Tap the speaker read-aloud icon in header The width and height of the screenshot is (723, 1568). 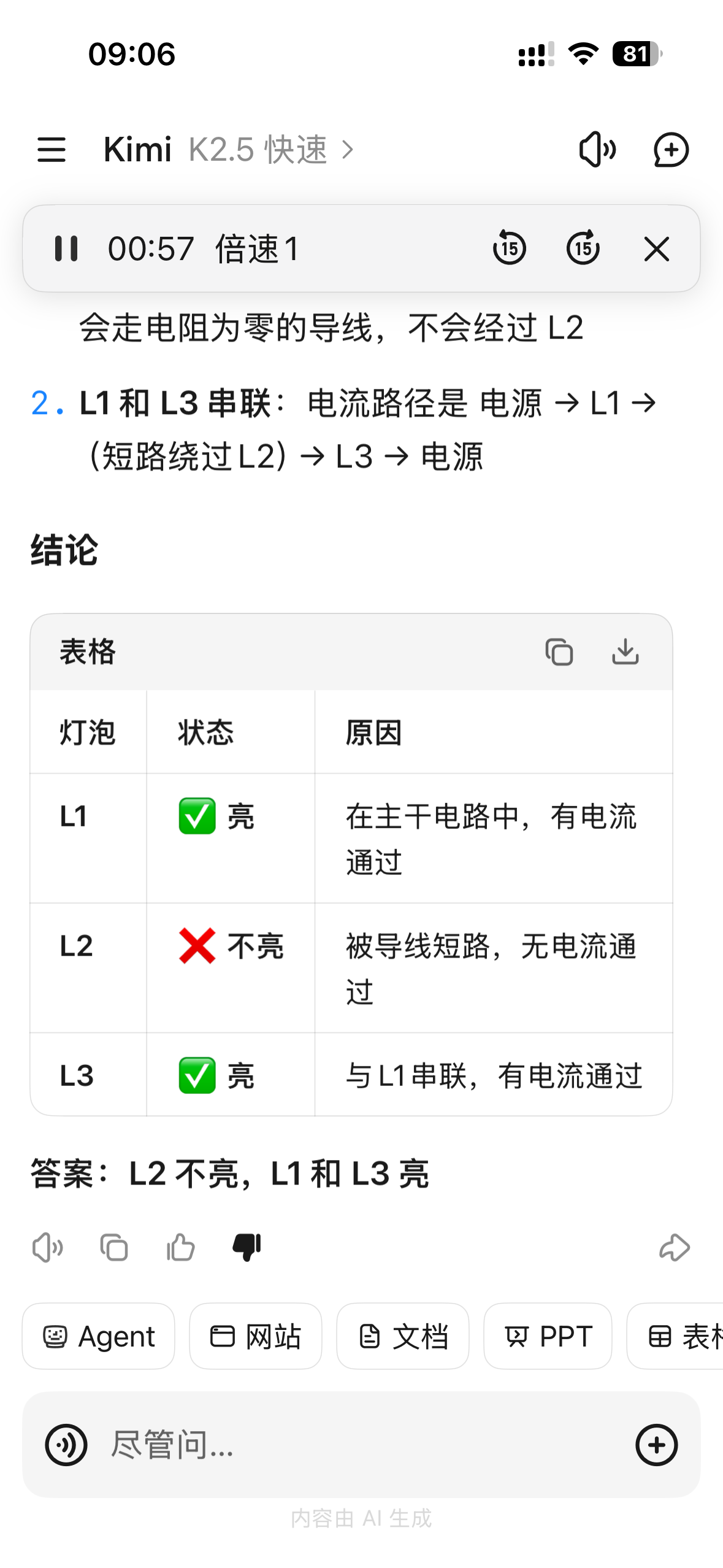(597, 150)
